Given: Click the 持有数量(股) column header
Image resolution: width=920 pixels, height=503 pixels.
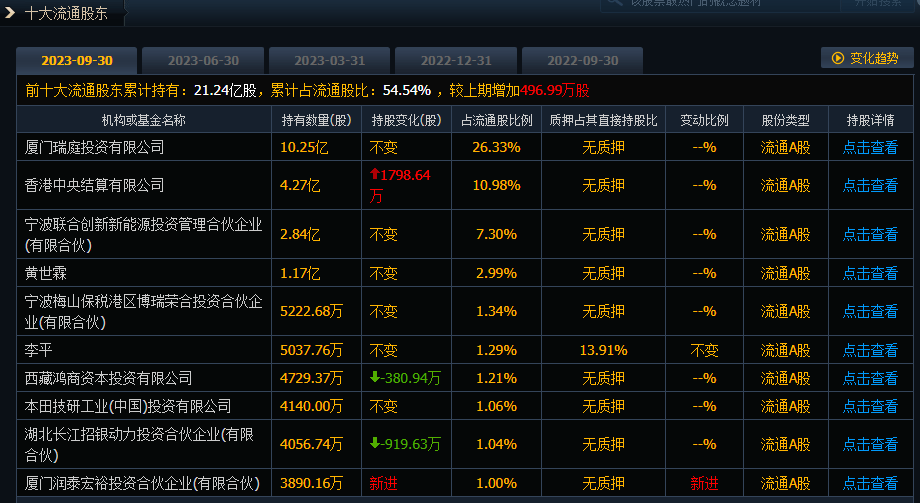Looking at the screenshot, I should (316, 120).
